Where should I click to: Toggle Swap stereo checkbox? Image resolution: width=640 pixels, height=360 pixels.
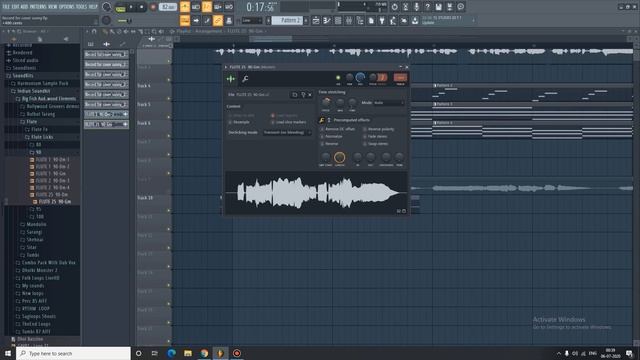point(364,144)
